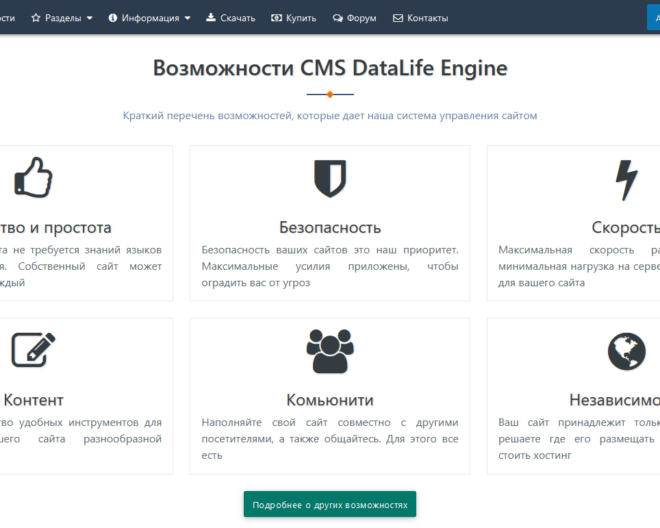The height and width of the screenshot is (528, 660).
Task: Click the Контент card description about инструментов
Action: click(81, 430)
